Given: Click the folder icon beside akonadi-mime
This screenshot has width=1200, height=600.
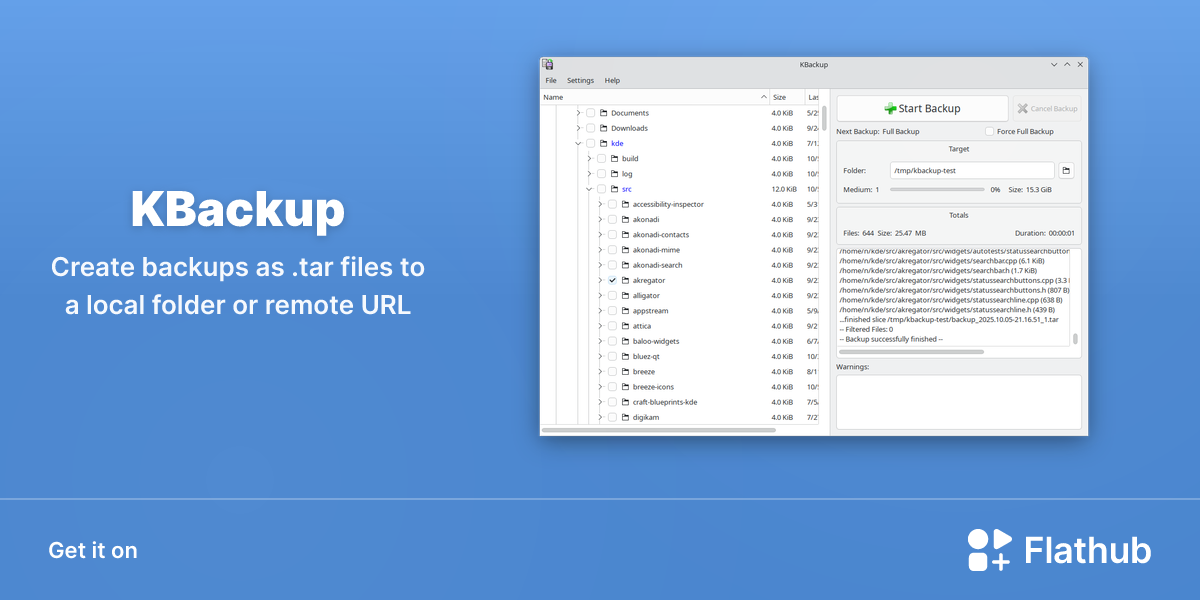Looking at the screenshot, I should click(x=625, y=250).
